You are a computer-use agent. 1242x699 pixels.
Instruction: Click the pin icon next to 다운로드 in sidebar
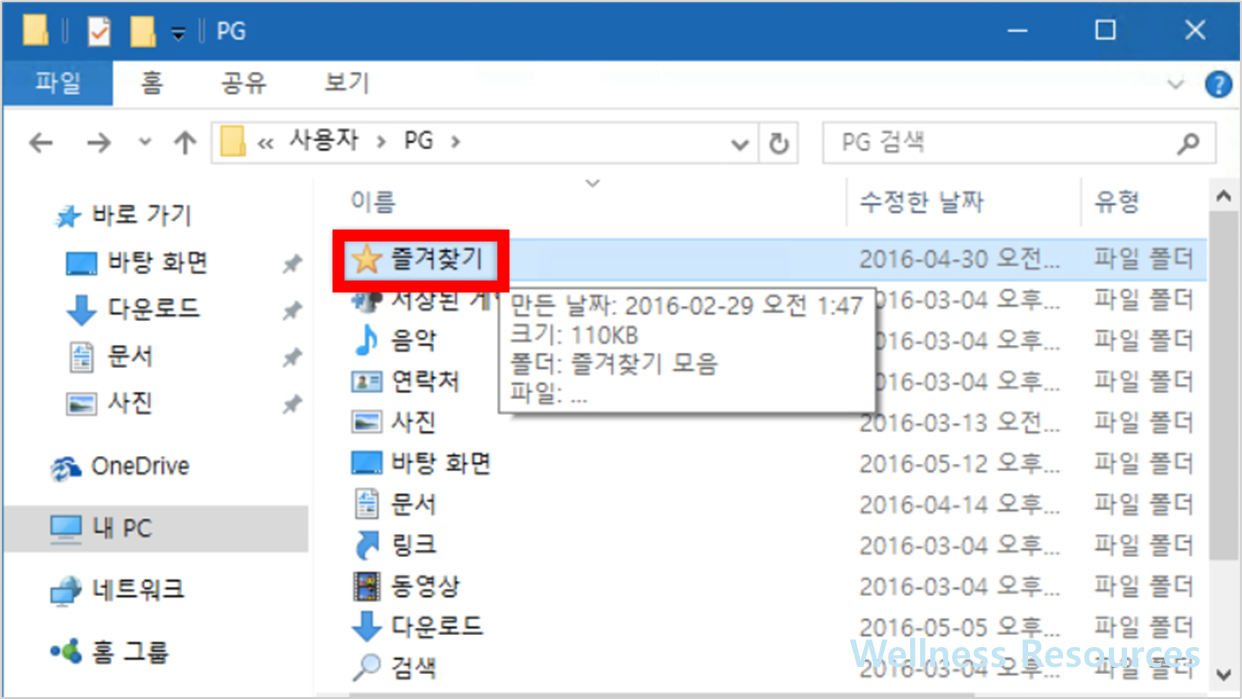click(x=291, y=310)
